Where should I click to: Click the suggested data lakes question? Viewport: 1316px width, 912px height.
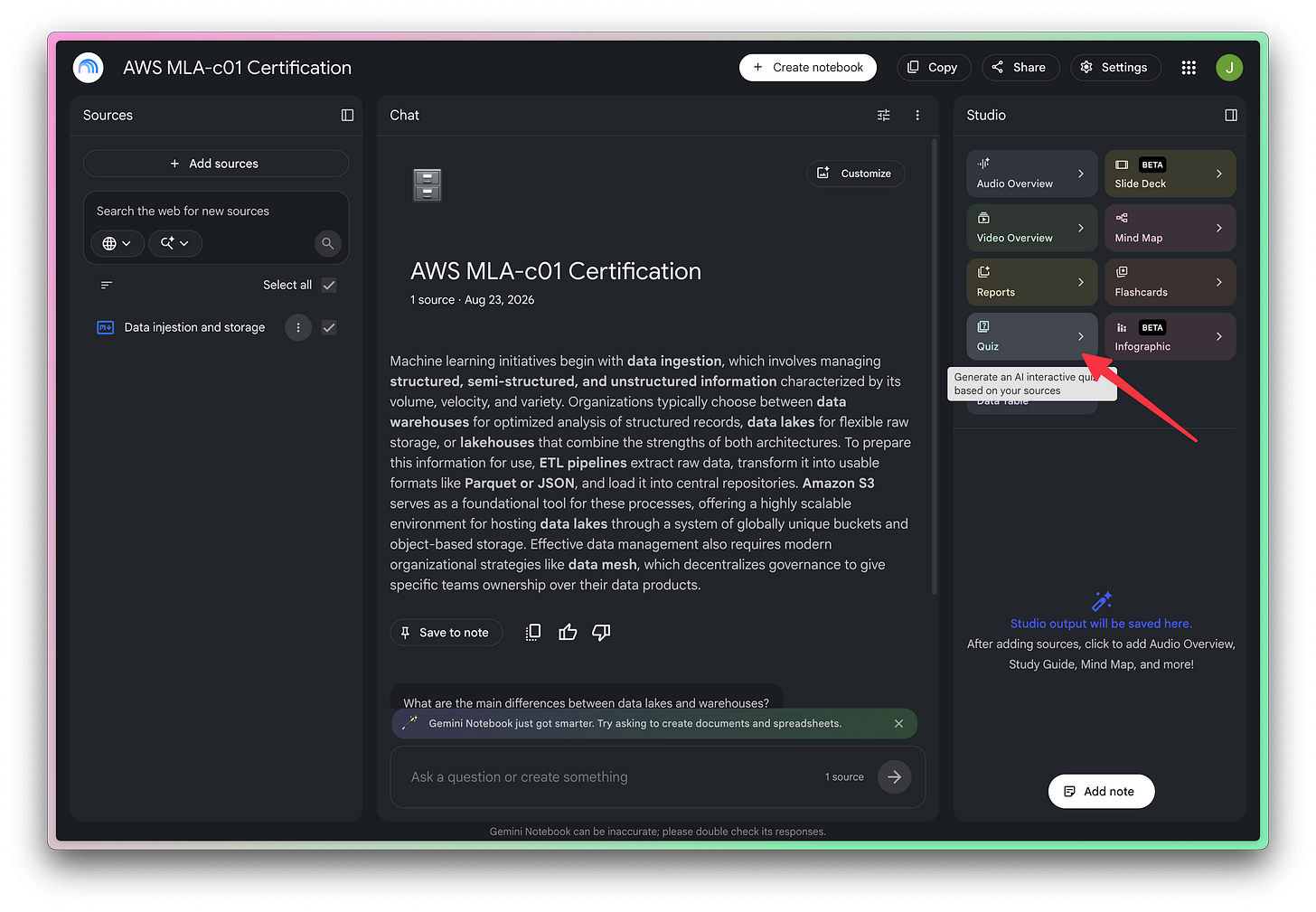tap(586, 702)
